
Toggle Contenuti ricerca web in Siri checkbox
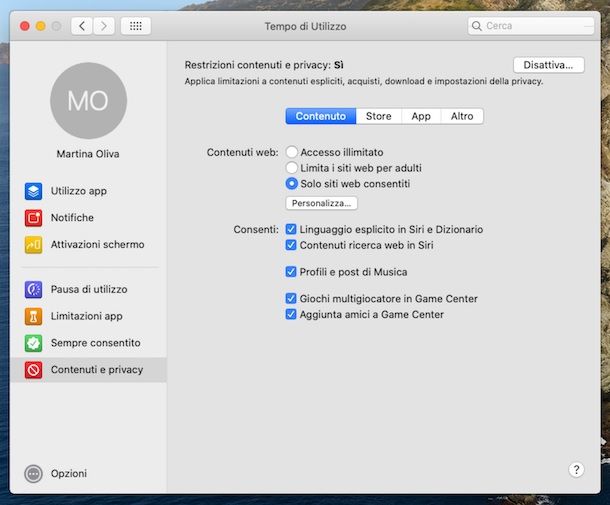pos(291,245)
